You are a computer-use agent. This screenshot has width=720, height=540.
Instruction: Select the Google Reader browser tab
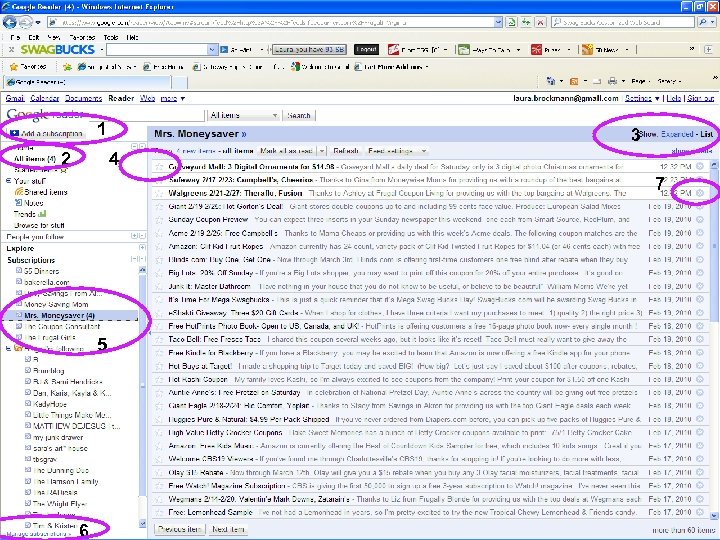coord(87,82)
